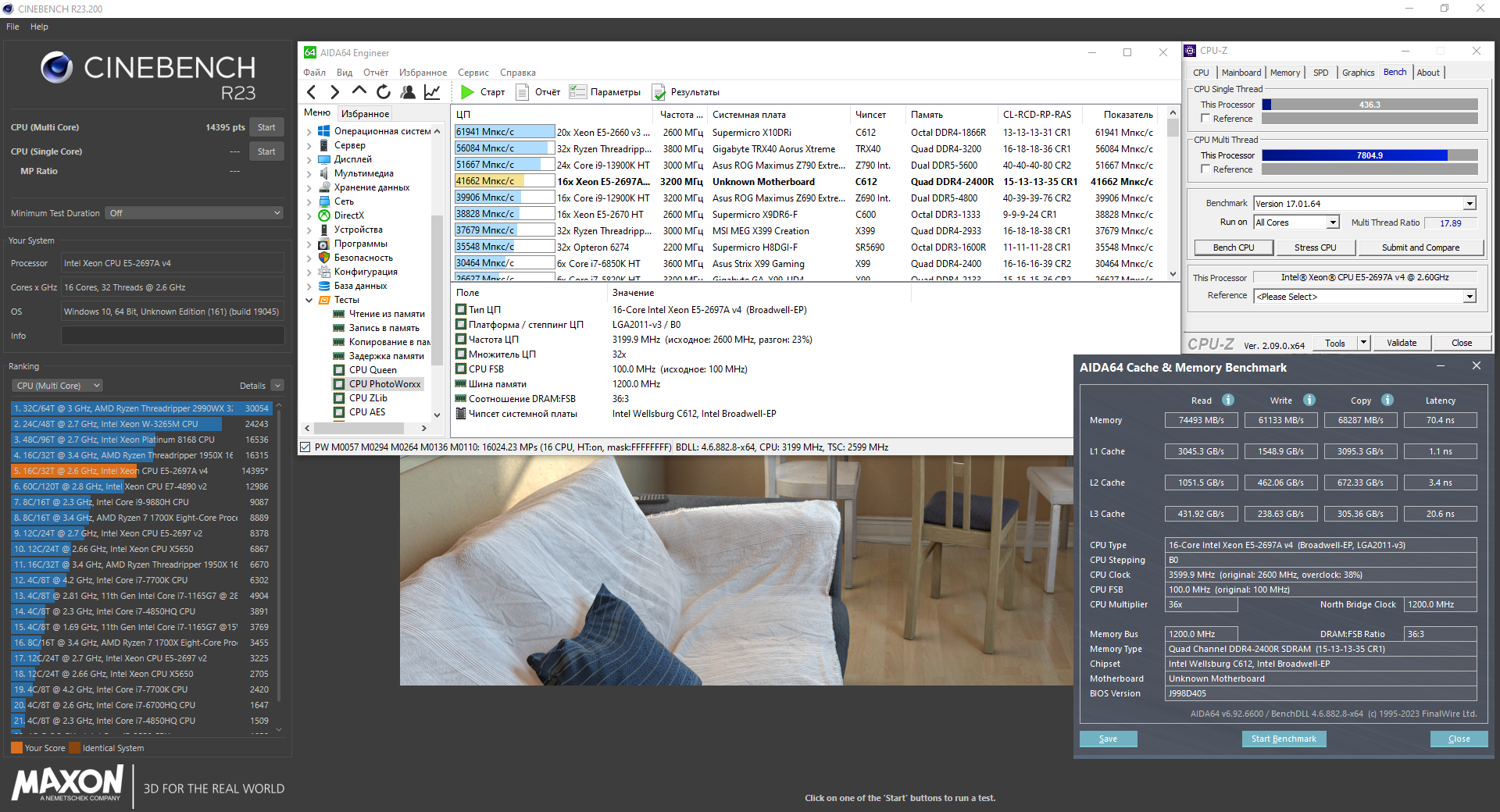Click the Bench CPU button in CPU-Z
1500x812 pixels.
[x=1234, y=248]
